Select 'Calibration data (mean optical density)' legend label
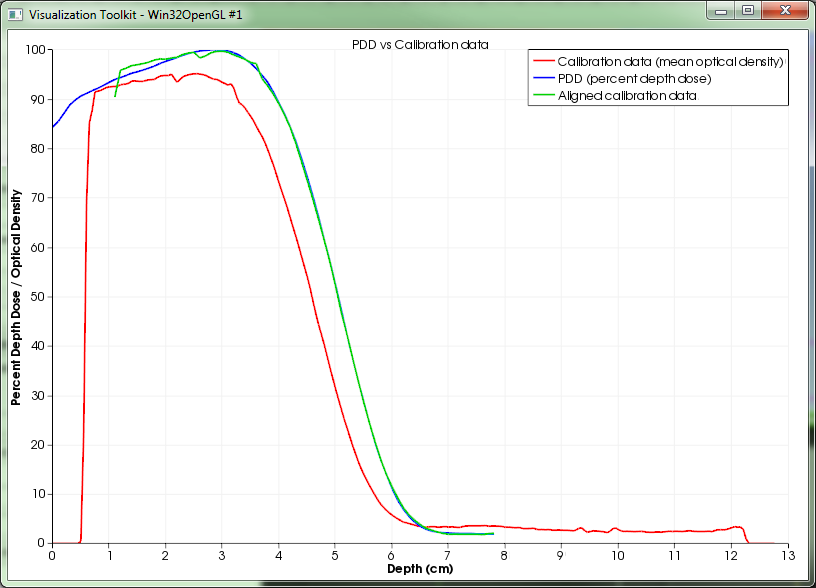816x588 pixels. coord(670,62)
